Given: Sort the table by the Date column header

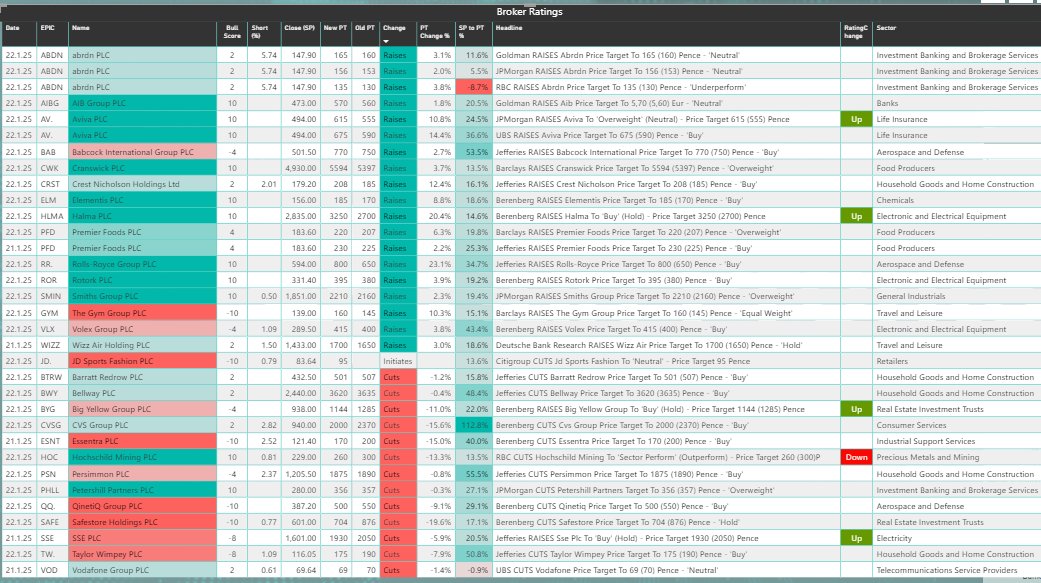Looking at the screenshot, I should point(13,28).
